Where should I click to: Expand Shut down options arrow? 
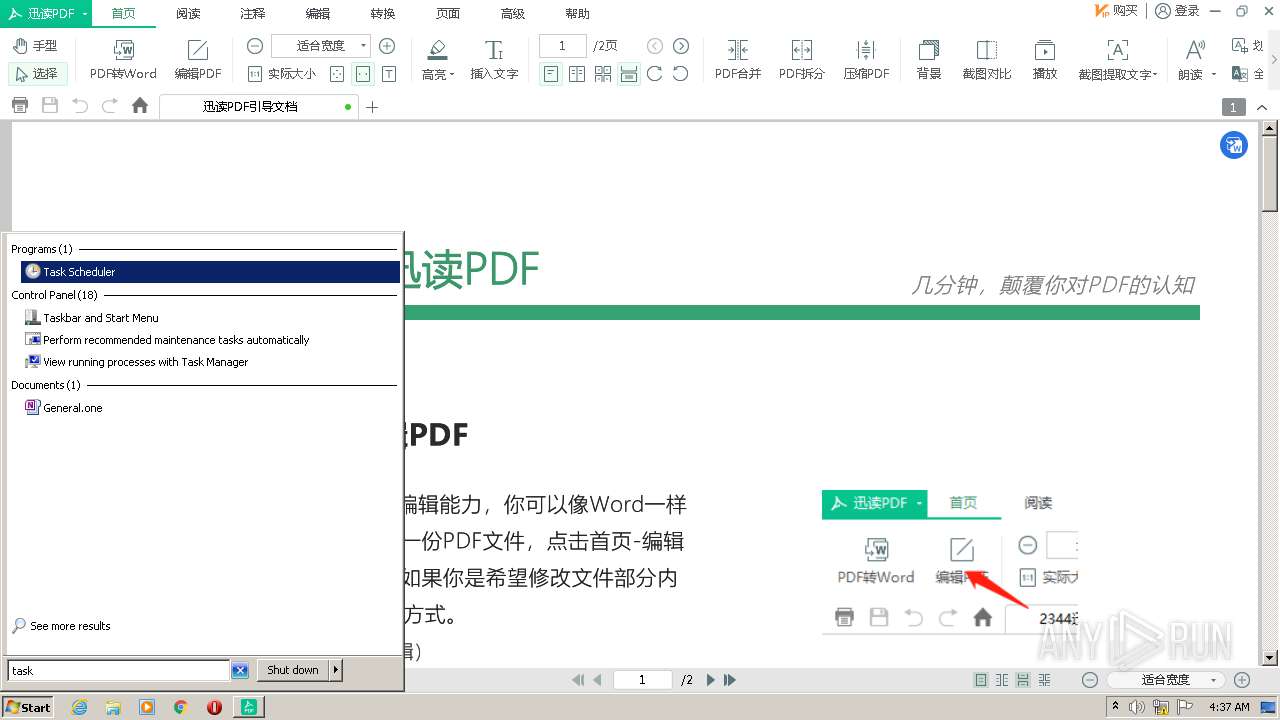pyautogui.click(x=336, y=670)
